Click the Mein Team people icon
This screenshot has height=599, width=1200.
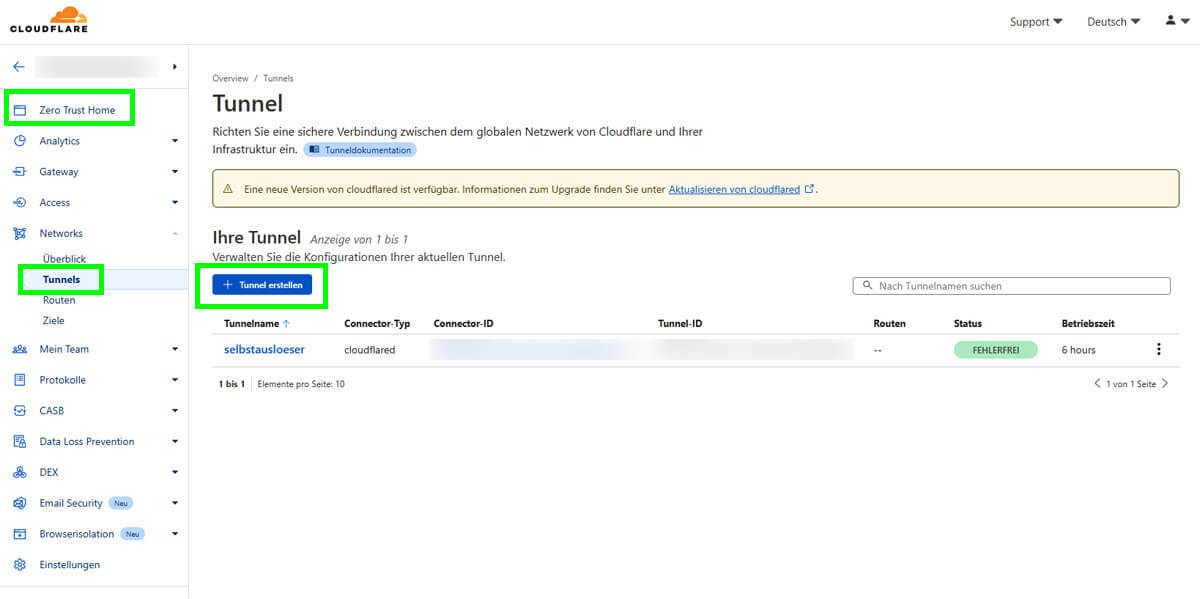point(19,349)
